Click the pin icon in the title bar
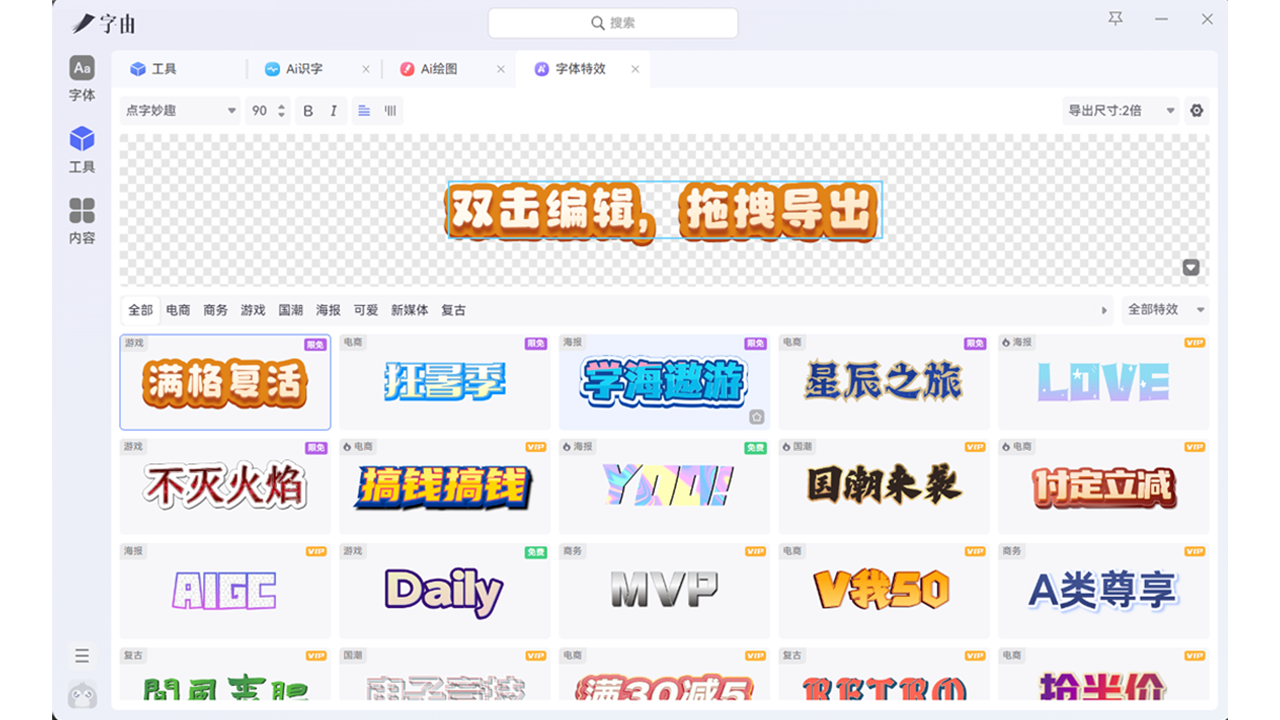 coord(1114,20)
